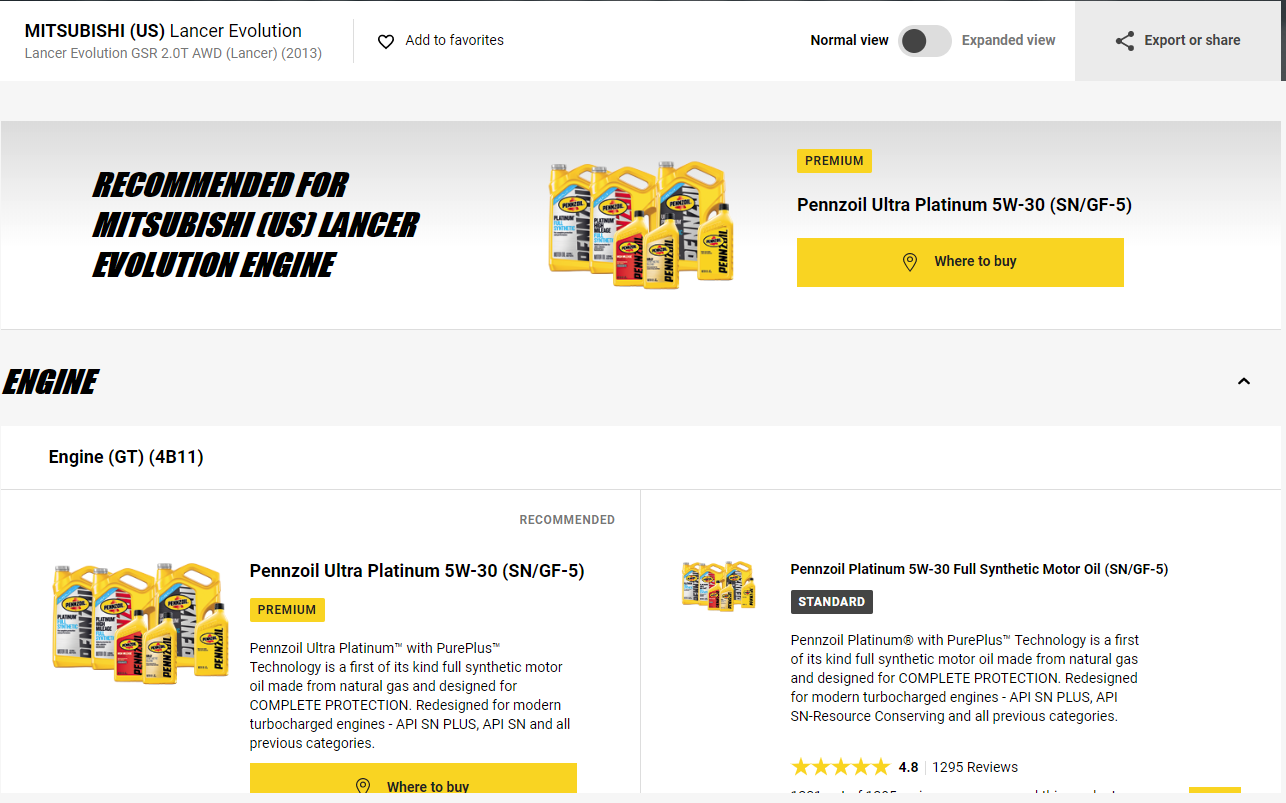Screen dimensions: 1286x803
Task: Click banner Pennzoil bottles image
Action: (x=640, y=223)
